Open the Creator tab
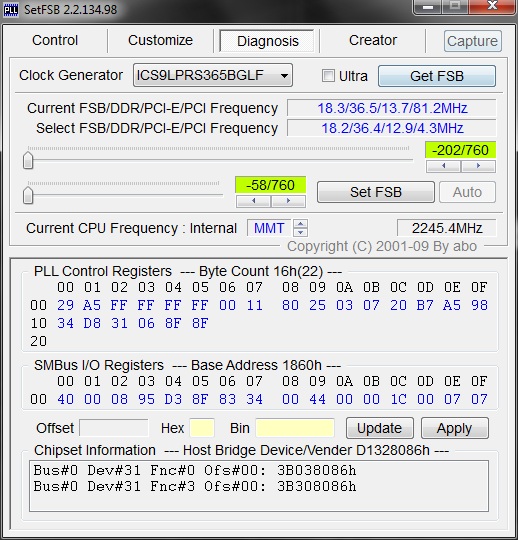The width and height of the screenshot is (518, 540). click(373, 40)
